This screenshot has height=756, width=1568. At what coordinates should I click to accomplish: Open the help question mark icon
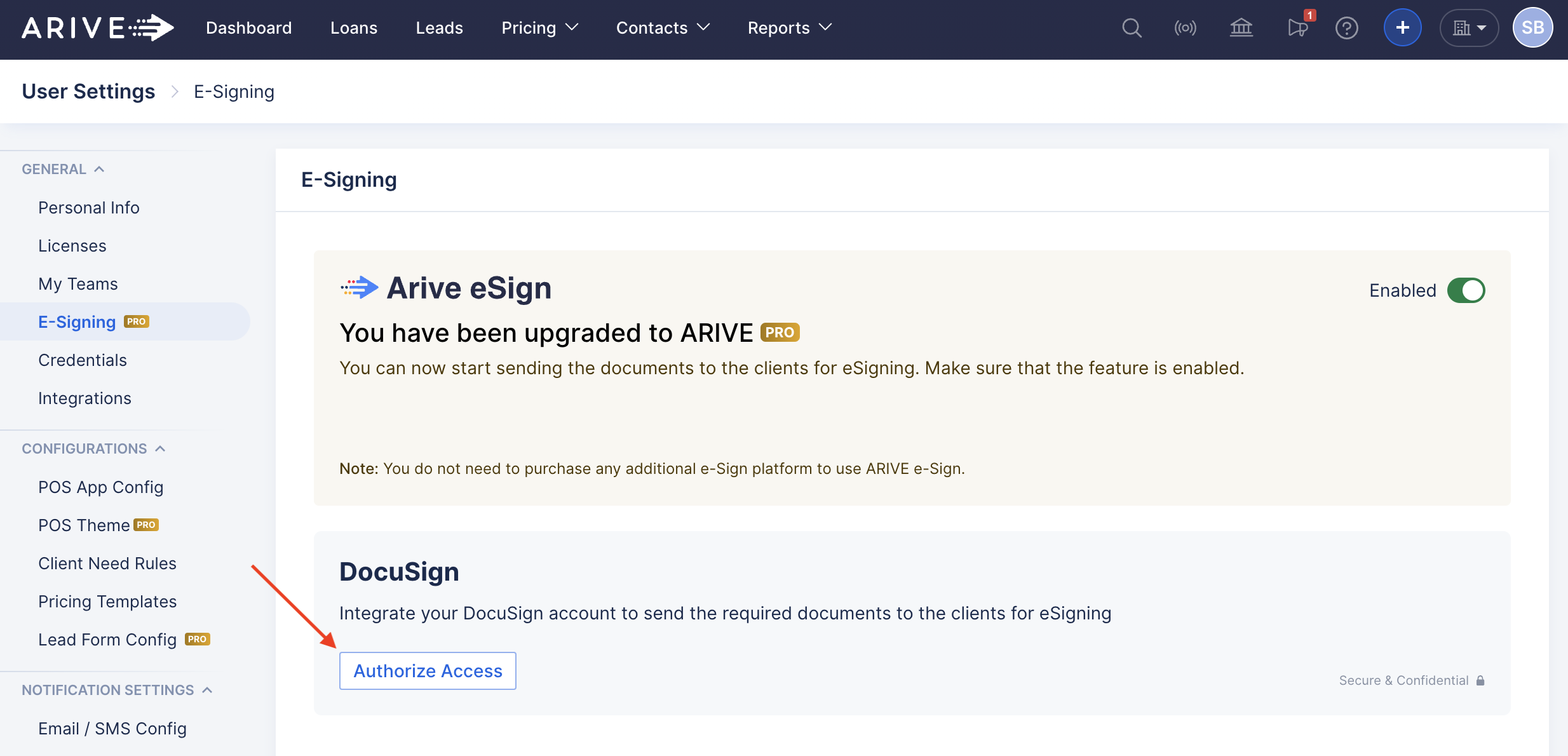pos(1346,28)
